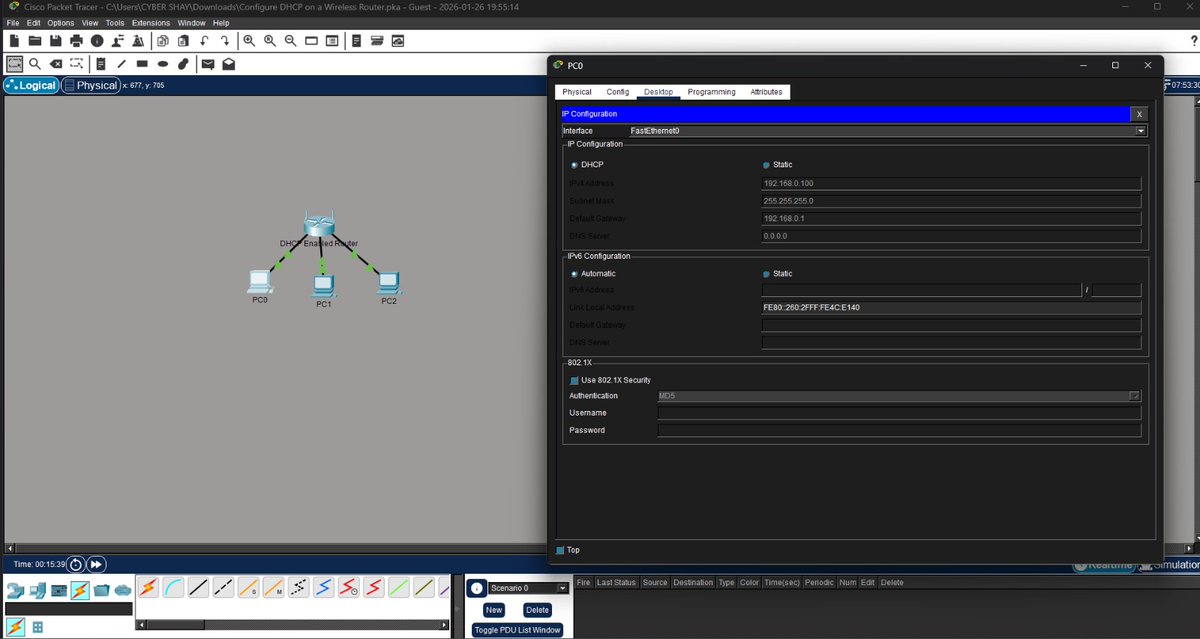Screen dimensions: 1200x639
Task: Click Toggle PDU List Window button
Action: click(x=517, y=630)
